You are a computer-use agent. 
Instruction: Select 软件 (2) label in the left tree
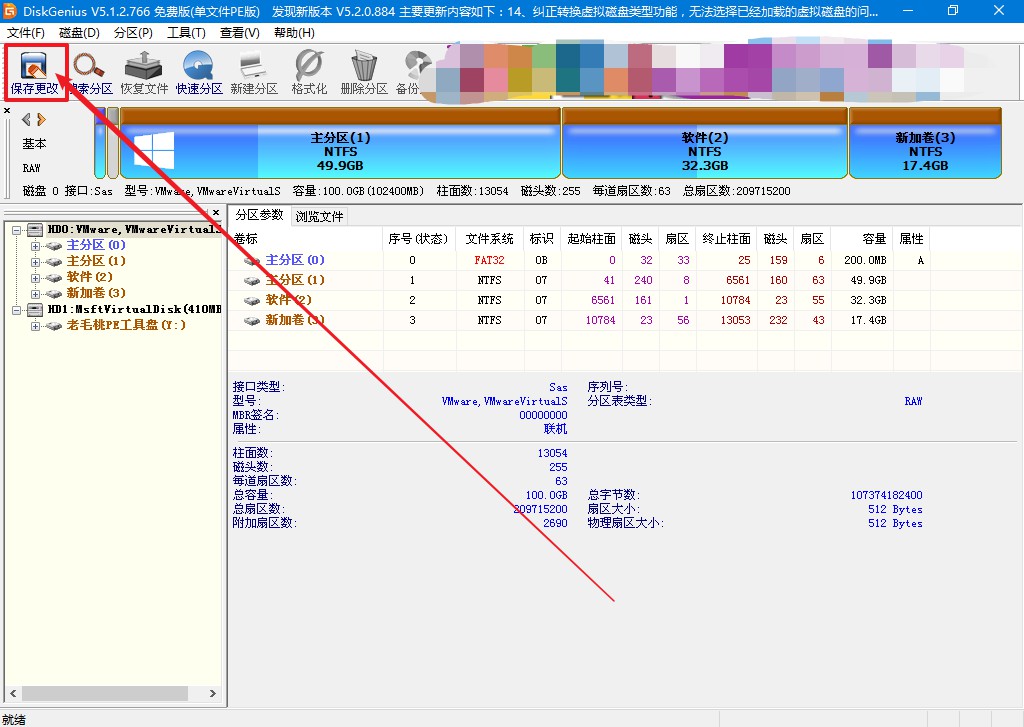coord(89,277)
